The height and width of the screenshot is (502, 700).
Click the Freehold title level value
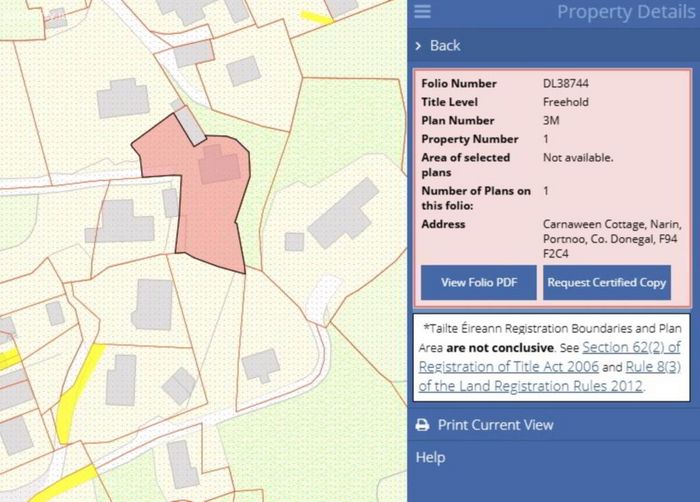566,102
